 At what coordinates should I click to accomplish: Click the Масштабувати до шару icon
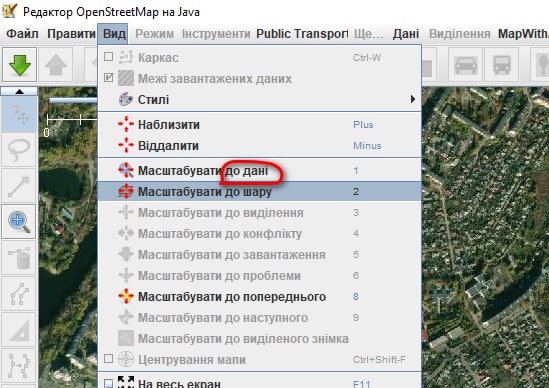(126, 192)
